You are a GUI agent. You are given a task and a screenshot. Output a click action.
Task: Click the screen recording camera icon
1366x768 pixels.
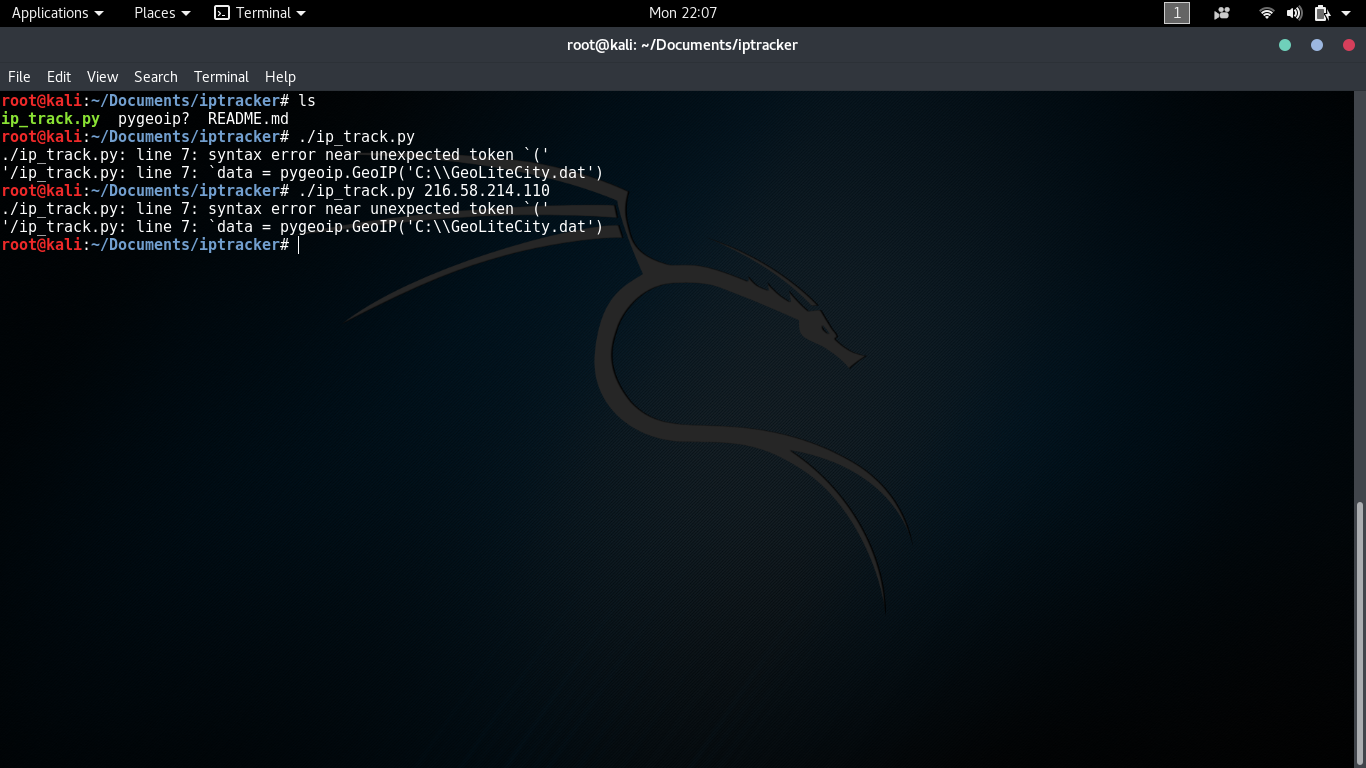(x=1222, y=13)
